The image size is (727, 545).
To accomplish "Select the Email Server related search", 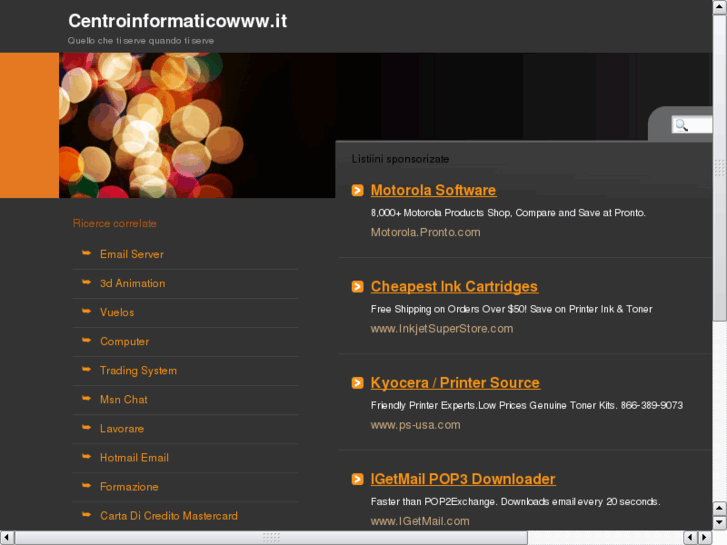I will 132,254.
